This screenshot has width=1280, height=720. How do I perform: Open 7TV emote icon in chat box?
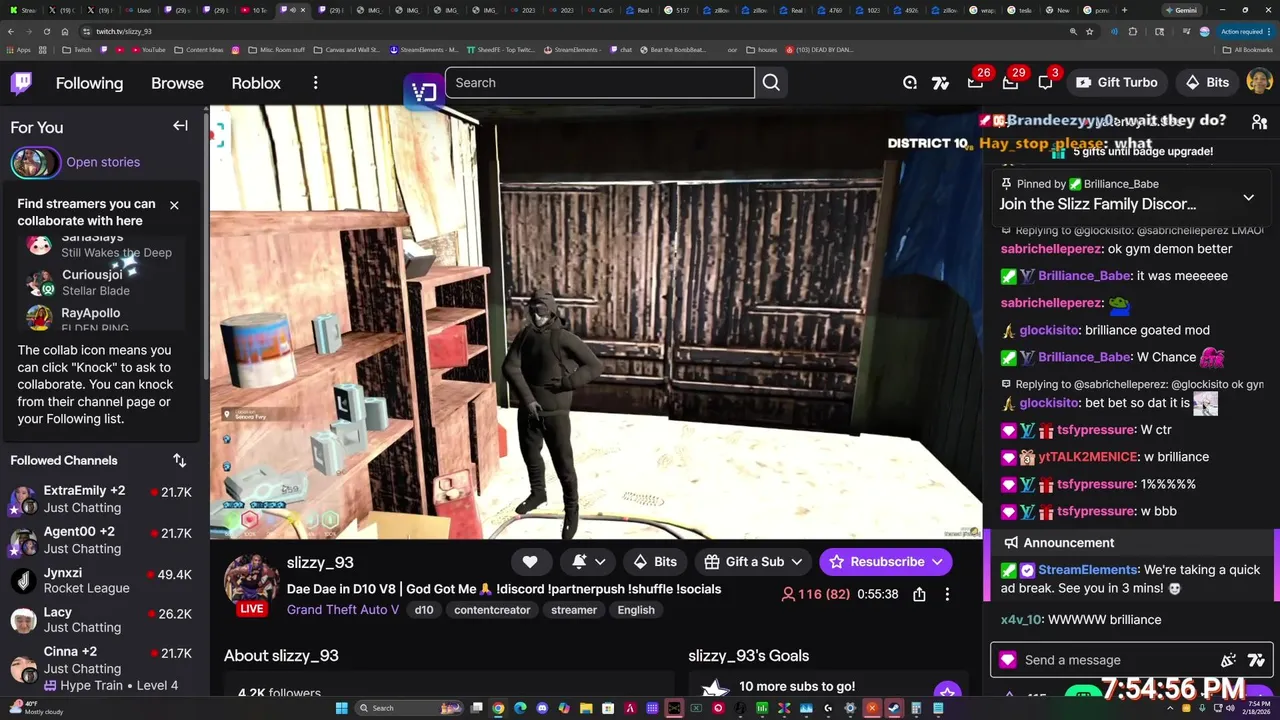click(x=1257, y=660)
